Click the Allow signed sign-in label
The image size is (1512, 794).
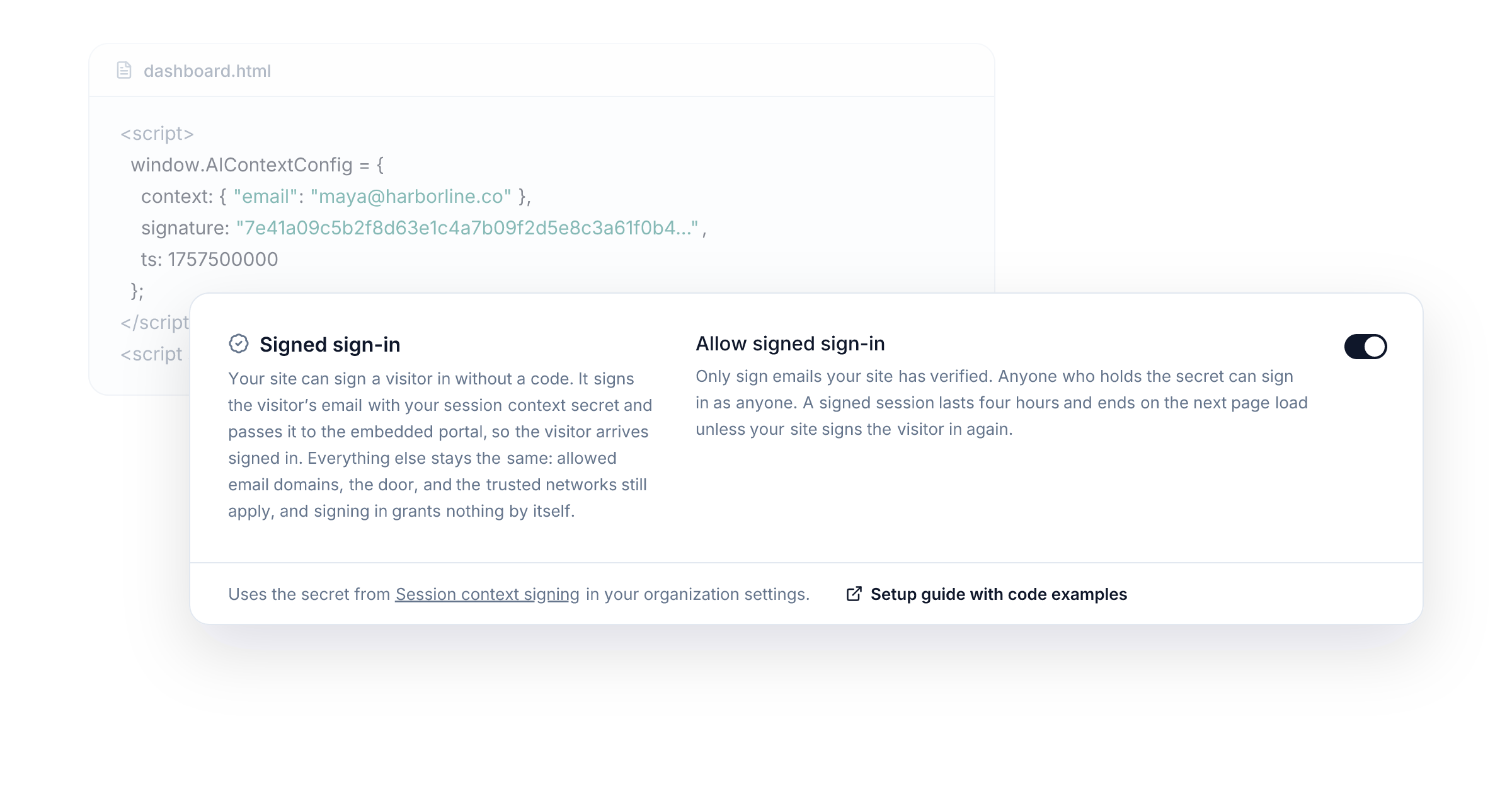point(790,344)
